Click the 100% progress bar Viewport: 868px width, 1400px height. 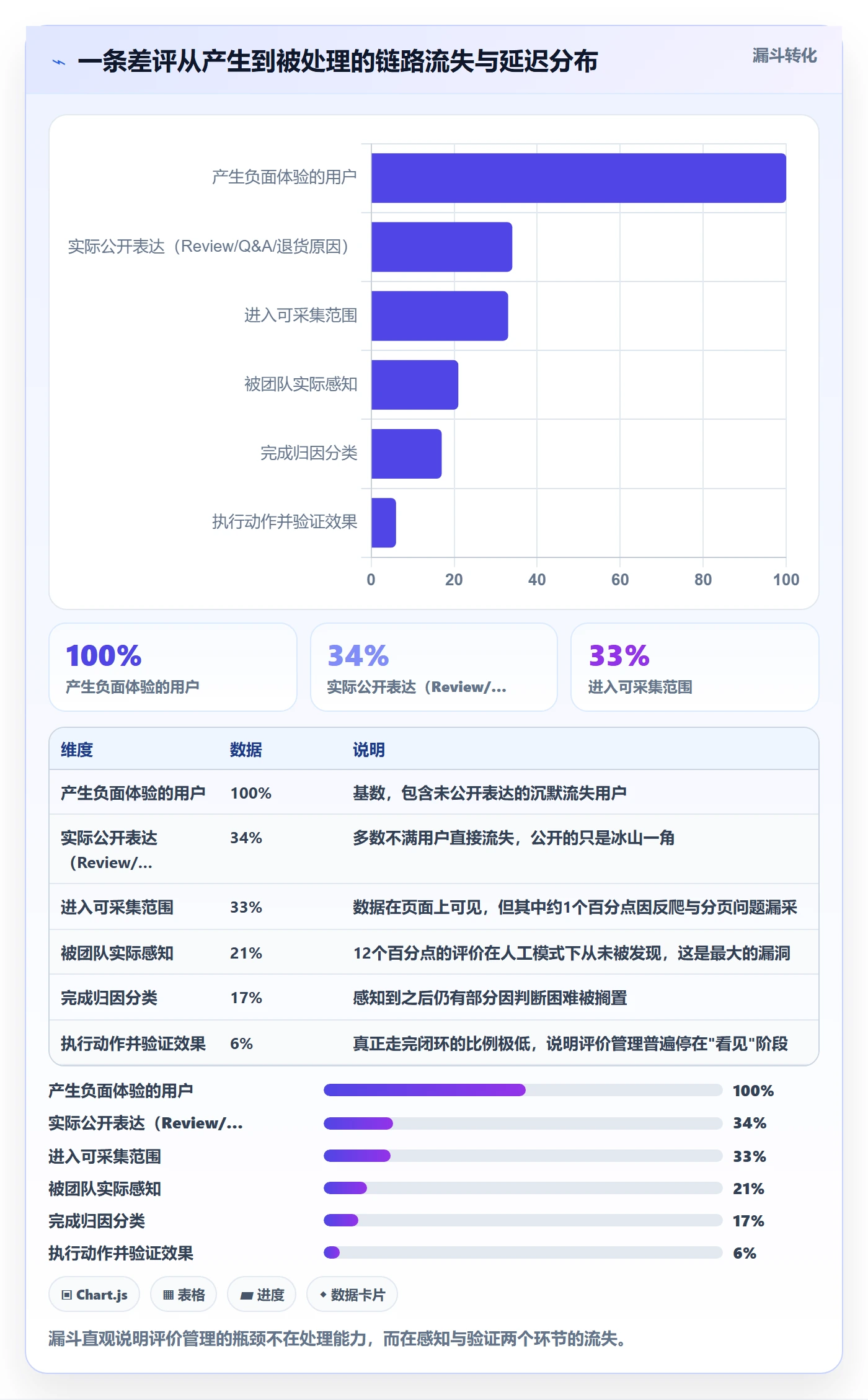523,1090
